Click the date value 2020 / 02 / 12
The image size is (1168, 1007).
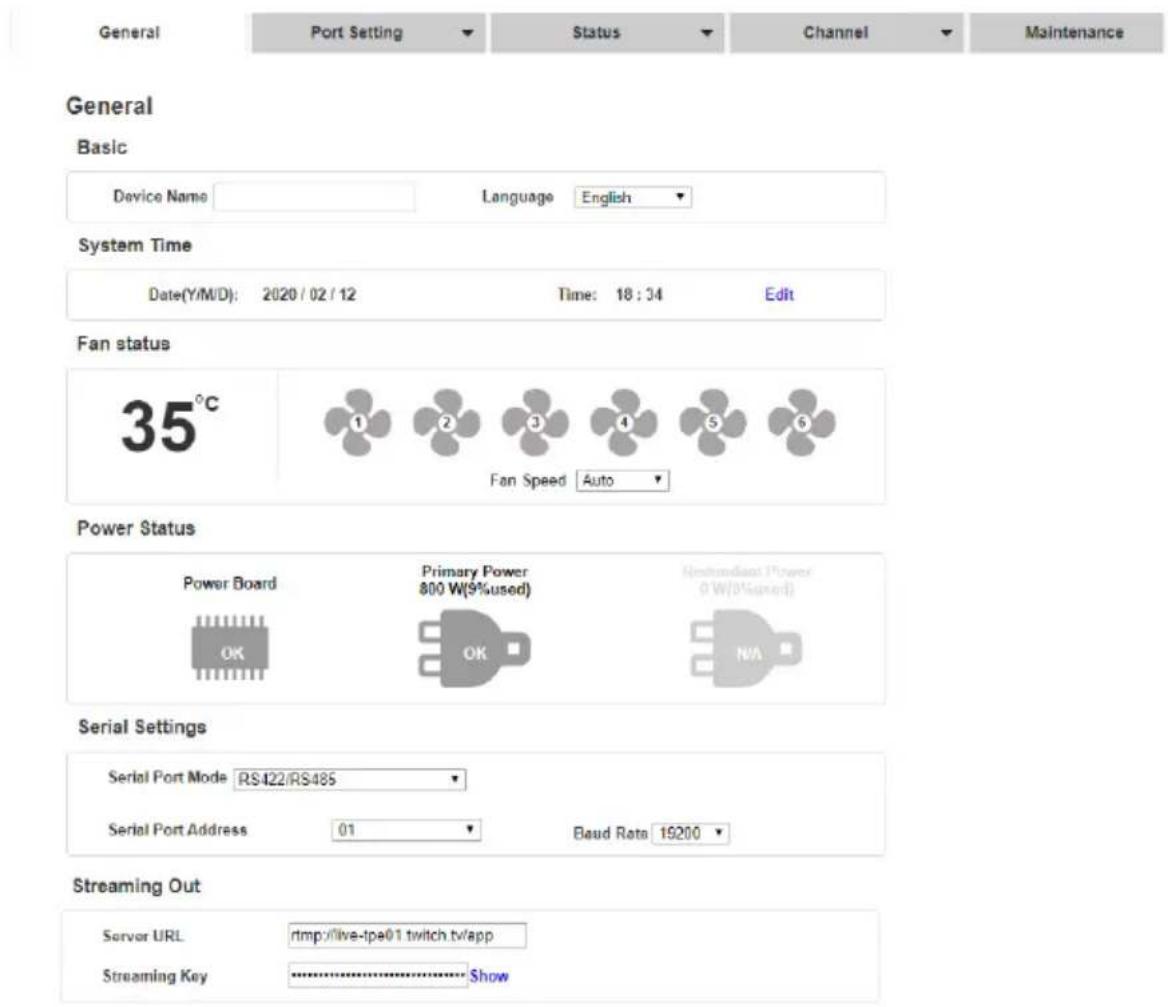(309, 294)
